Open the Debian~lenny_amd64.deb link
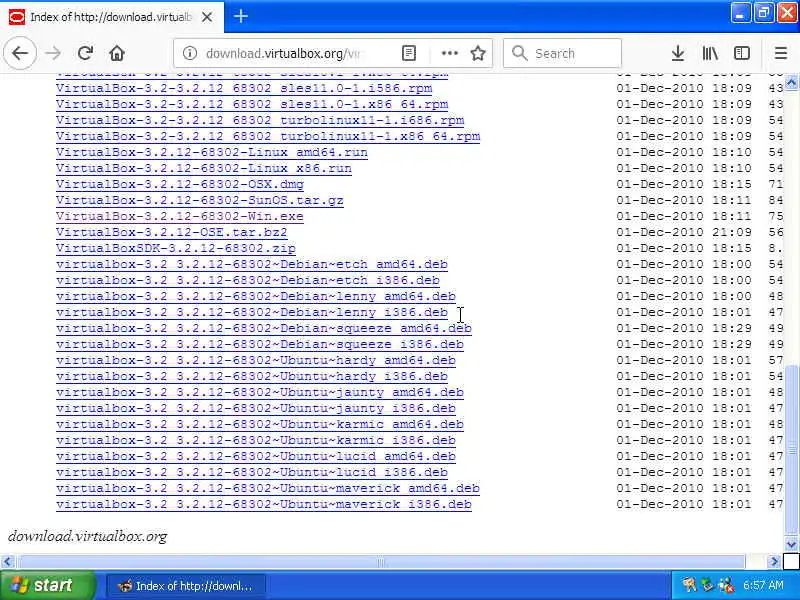 (256, 296)
